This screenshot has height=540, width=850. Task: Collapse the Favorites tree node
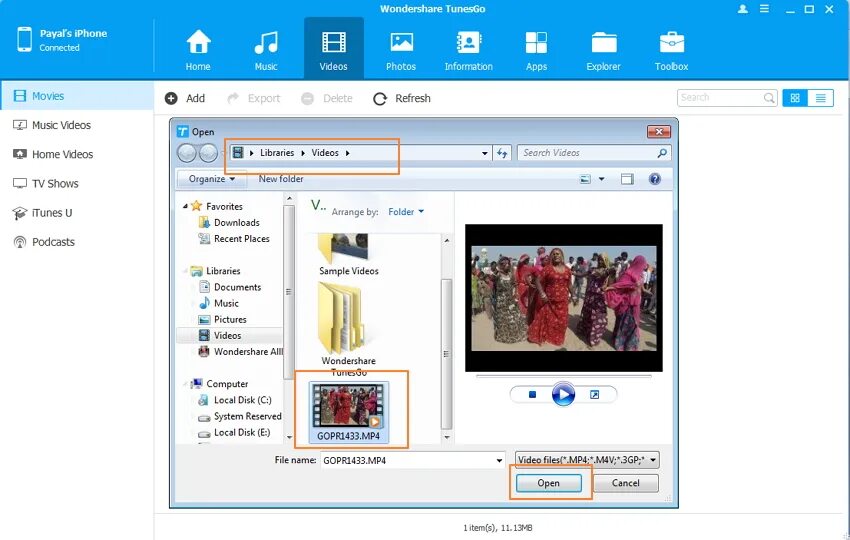(185, 207)
